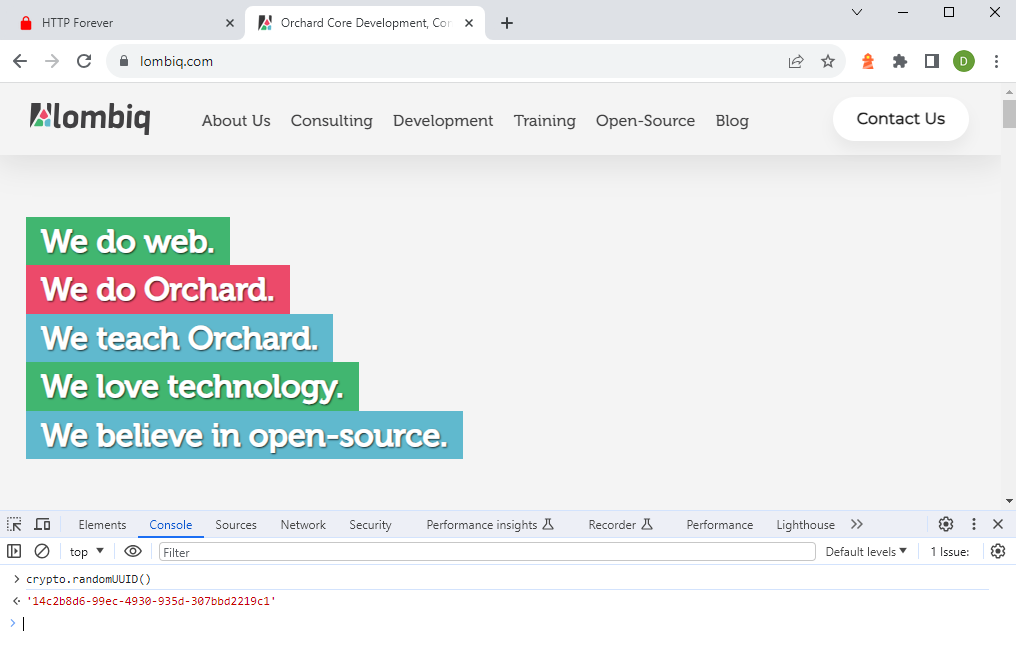
Task: Reload the lombiq.com page
Action: click(x=84, y=61)
